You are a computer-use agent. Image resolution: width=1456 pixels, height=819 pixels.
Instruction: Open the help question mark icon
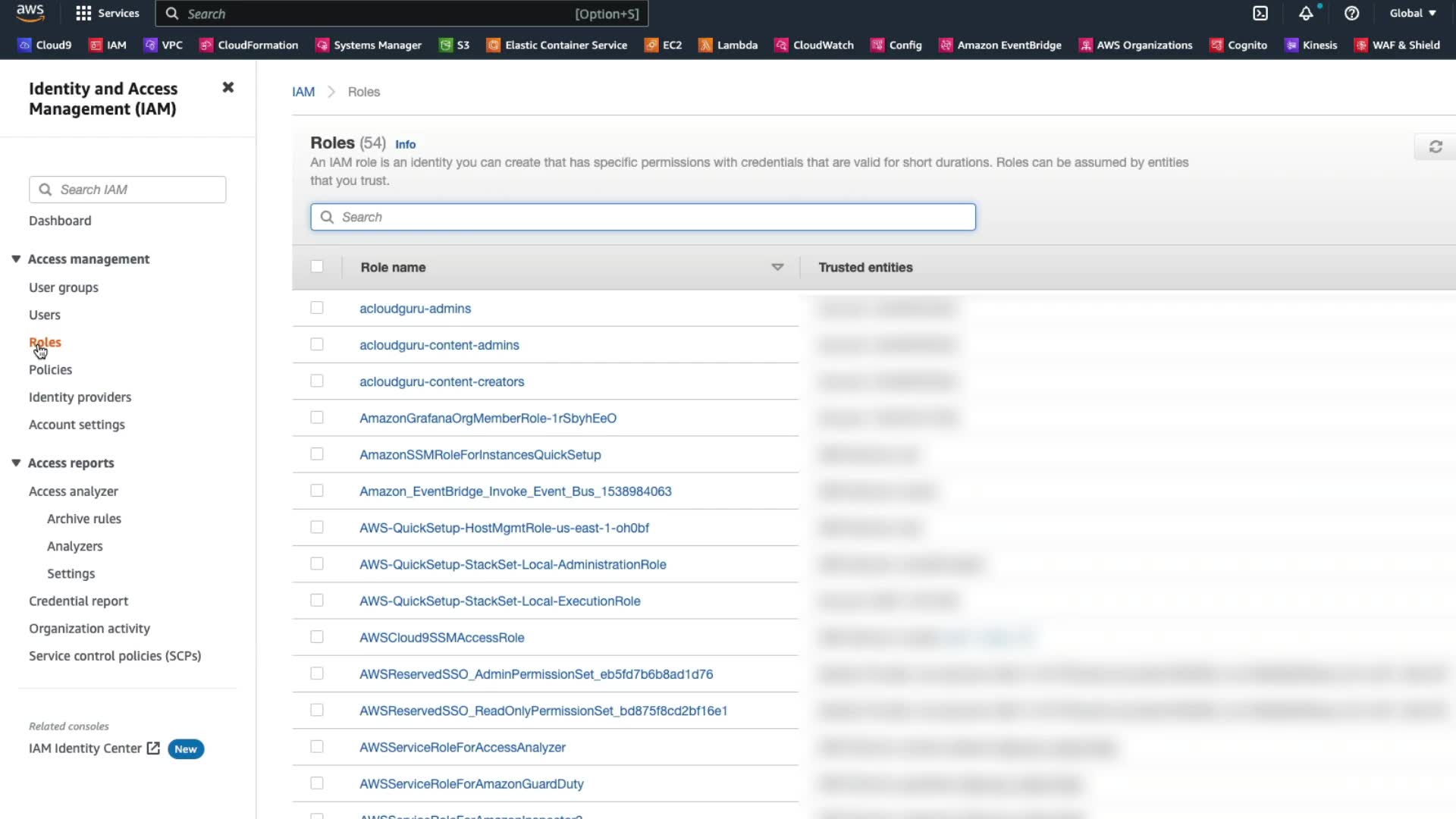tap(1351, 14)
